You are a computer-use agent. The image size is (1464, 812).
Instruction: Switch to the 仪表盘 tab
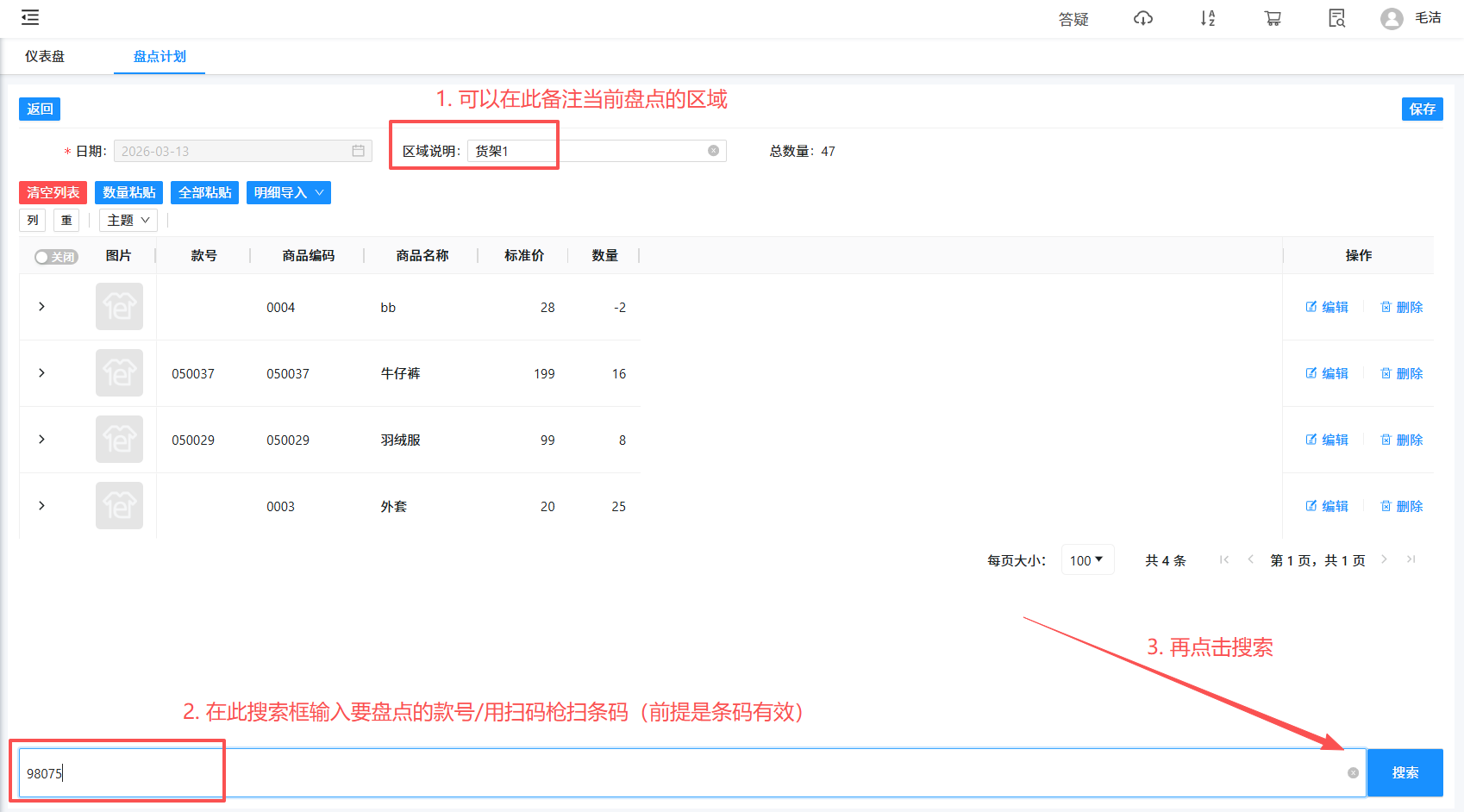pos(45,57)
